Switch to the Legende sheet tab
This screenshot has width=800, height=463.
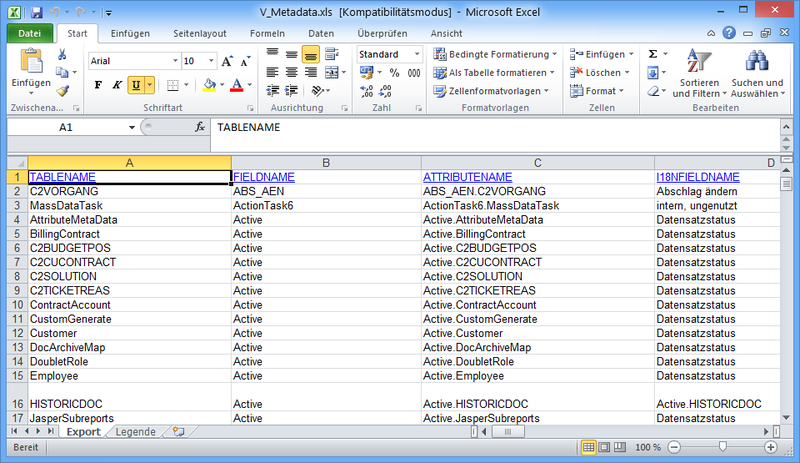(136, 432)
